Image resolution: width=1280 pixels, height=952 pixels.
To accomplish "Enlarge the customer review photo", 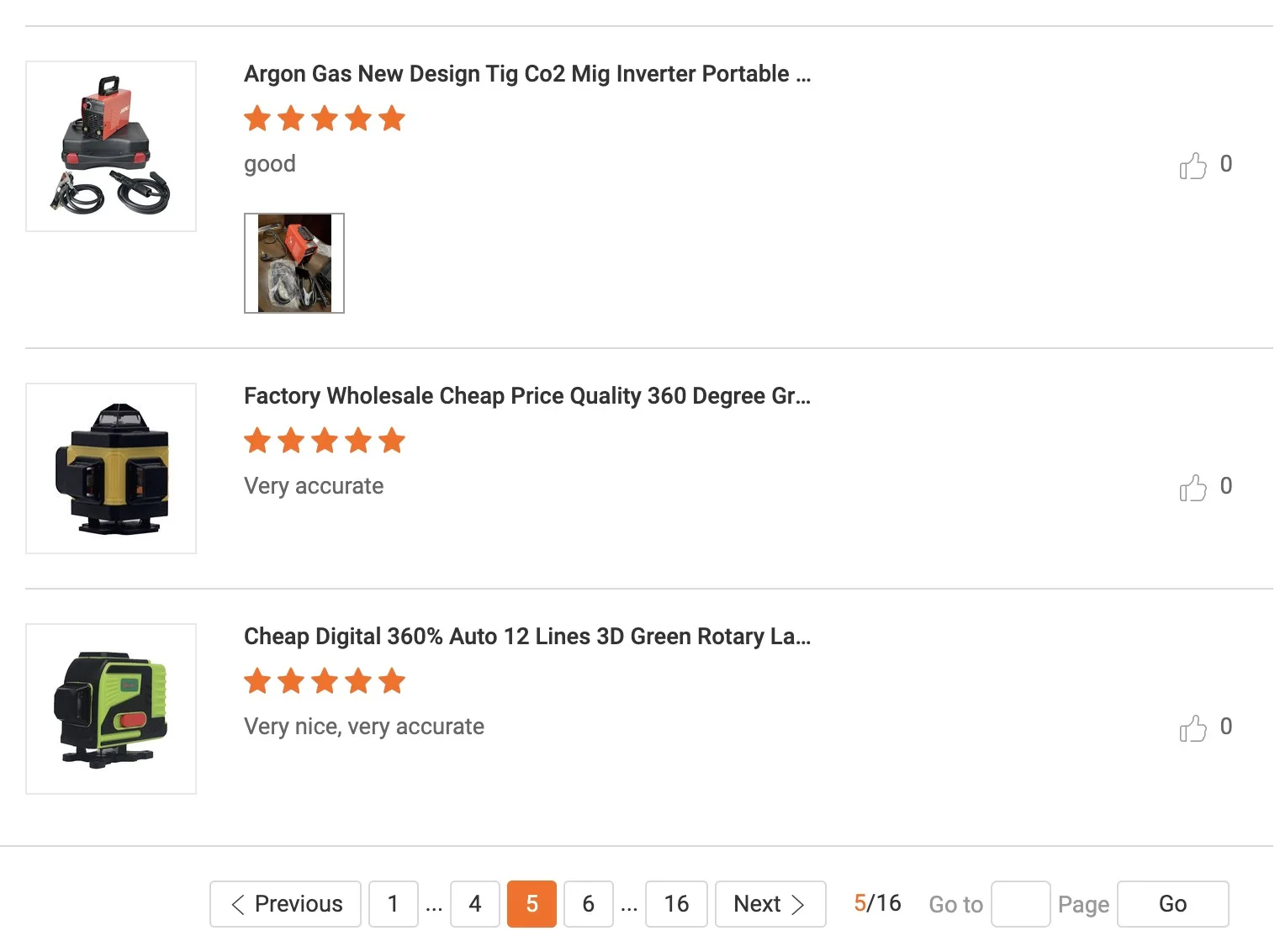I will click(294, 263).
